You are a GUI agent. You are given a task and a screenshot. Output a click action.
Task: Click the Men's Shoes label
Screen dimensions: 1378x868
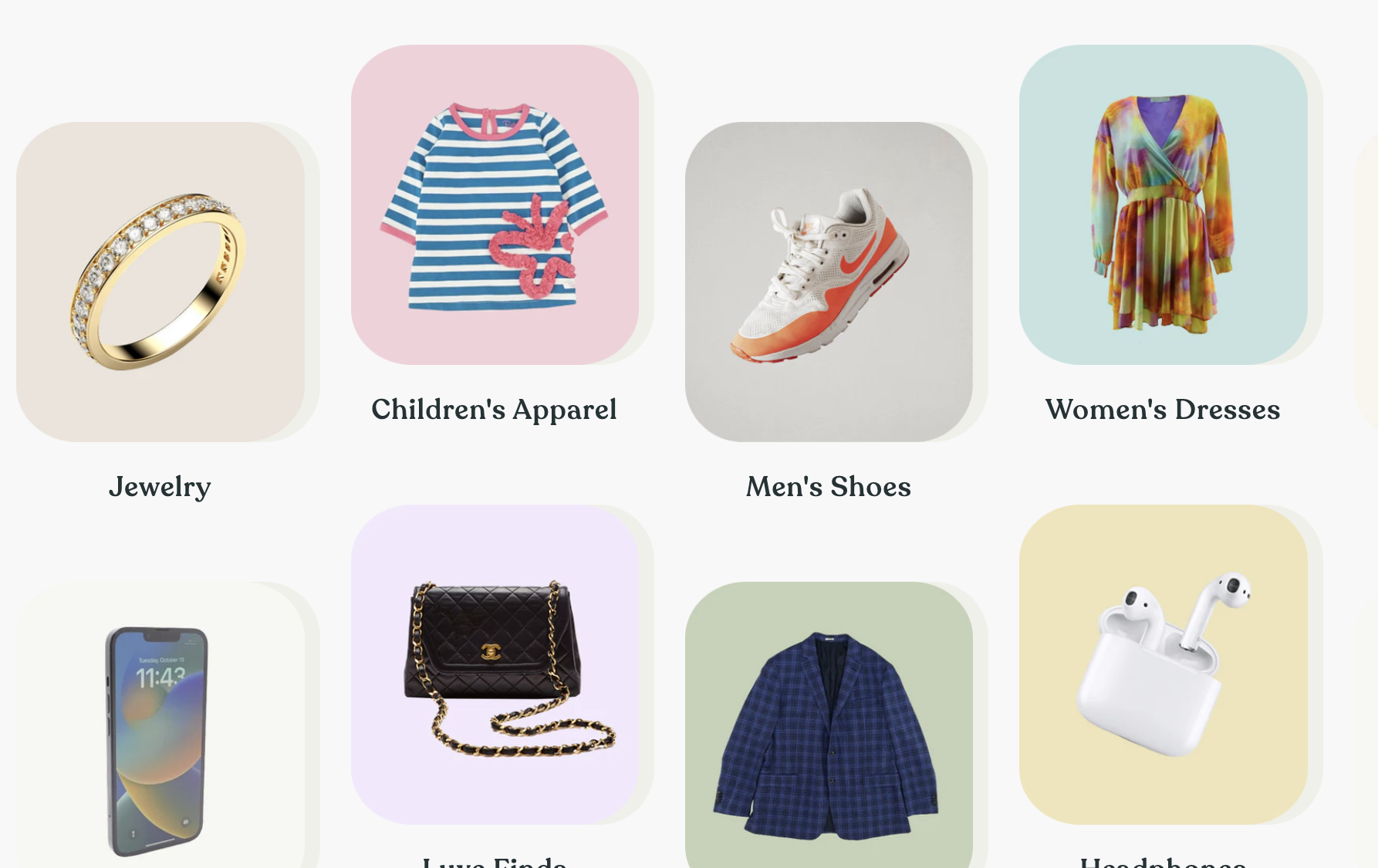click(x=829, y=487)
